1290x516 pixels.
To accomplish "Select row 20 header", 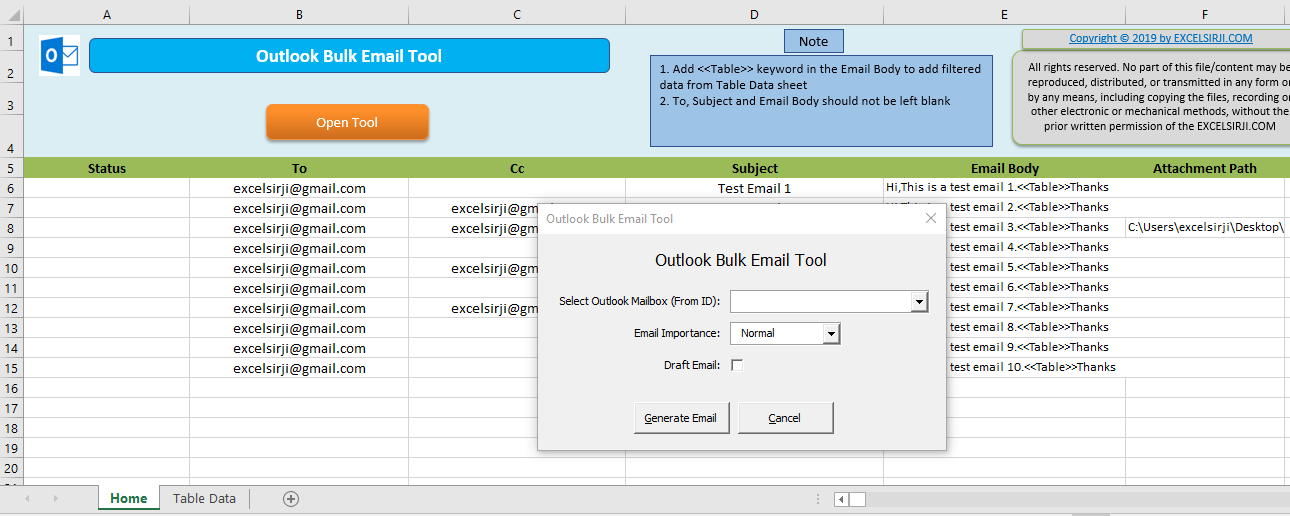I will 11,468.
